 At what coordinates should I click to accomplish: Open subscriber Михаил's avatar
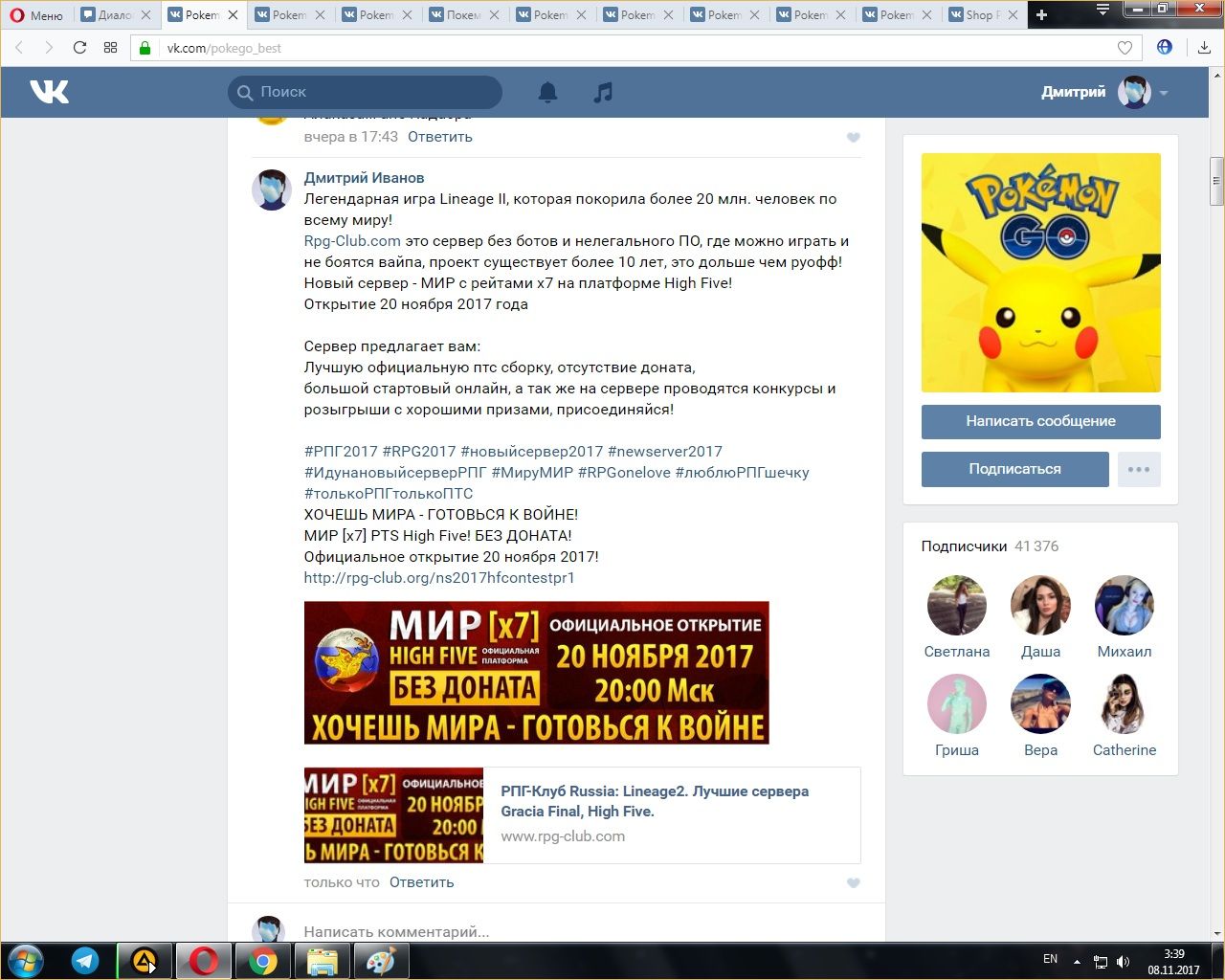[x=1125, y=606]
